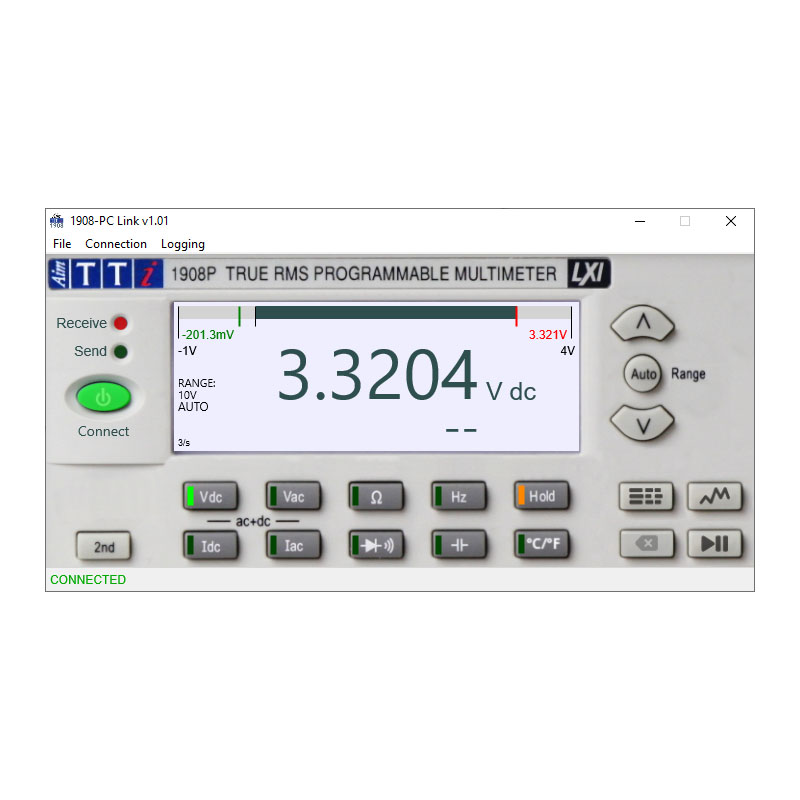Open the menu/list grid button
This screenshot has height=800, width=800.
pyautogui.click(x=646, y=496)
